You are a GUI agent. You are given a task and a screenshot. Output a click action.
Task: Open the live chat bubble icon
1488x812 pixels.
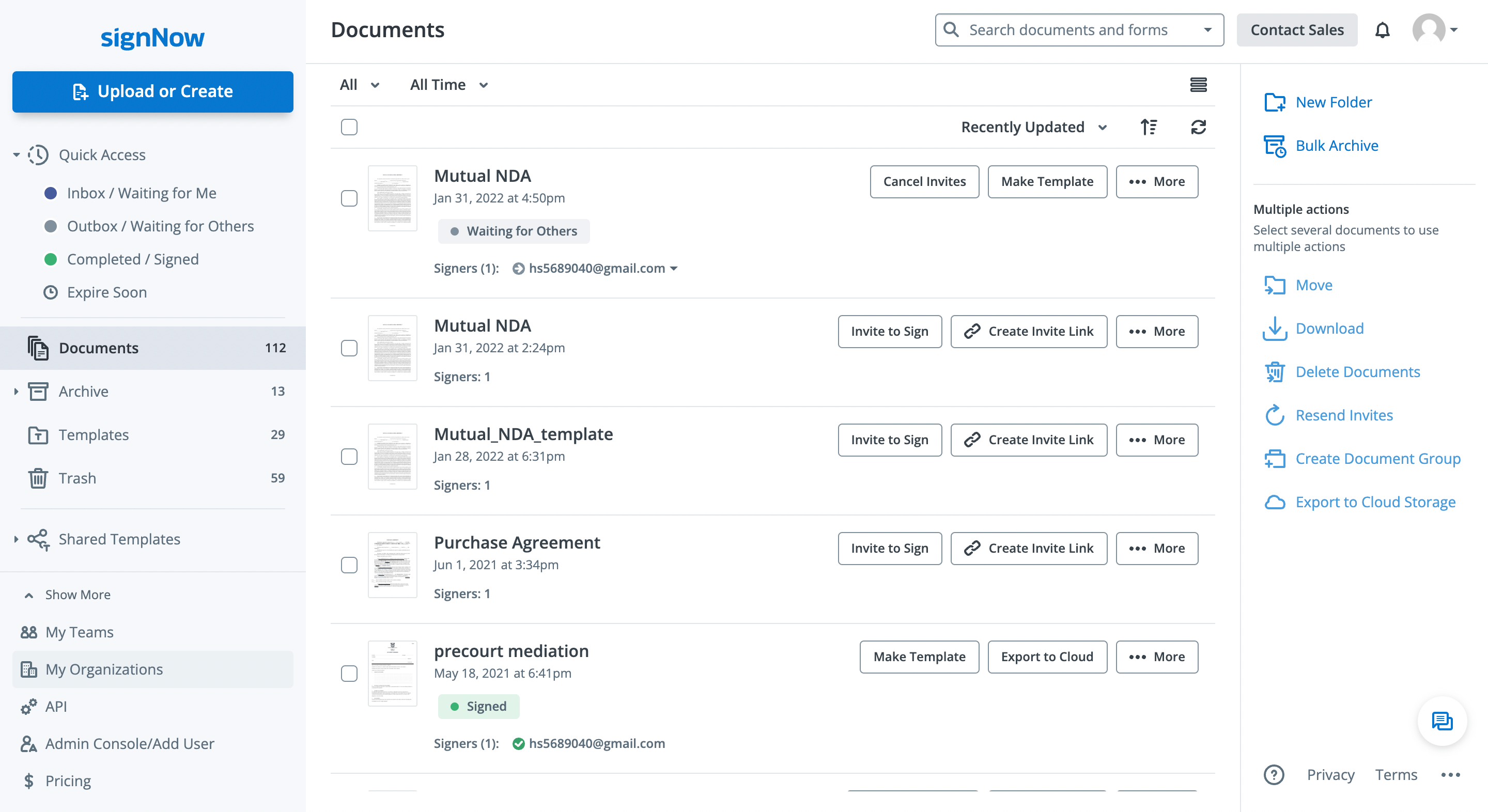pyautogui.click(x=1442, y=721)
